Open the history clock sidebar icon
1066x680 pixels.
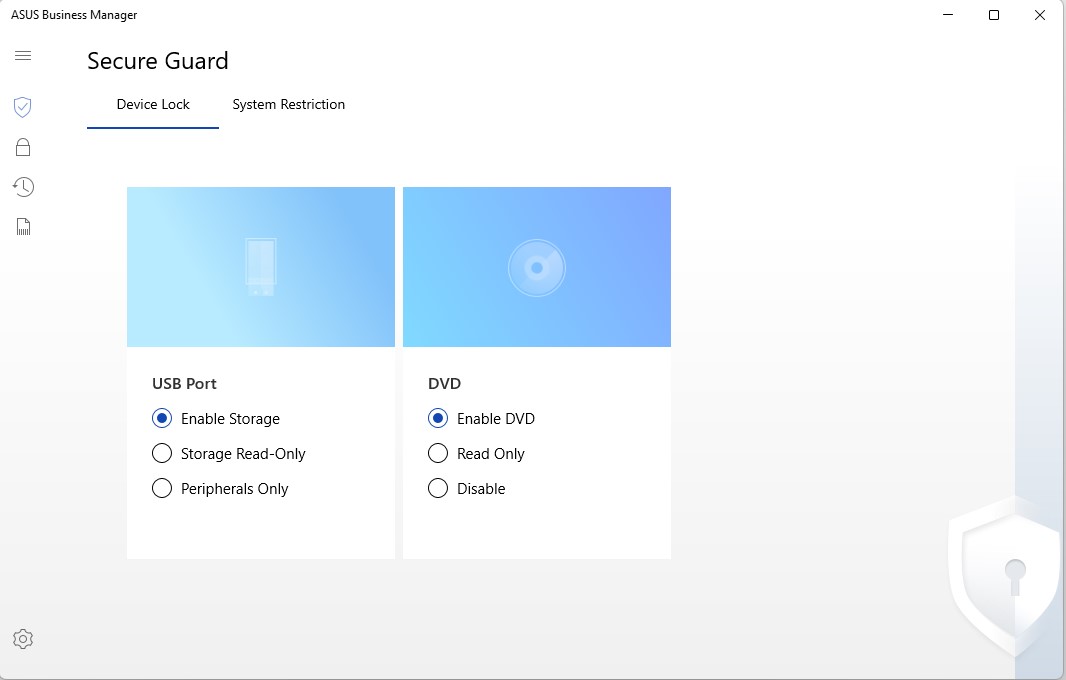pyautogui.click(x=23, y=187)
